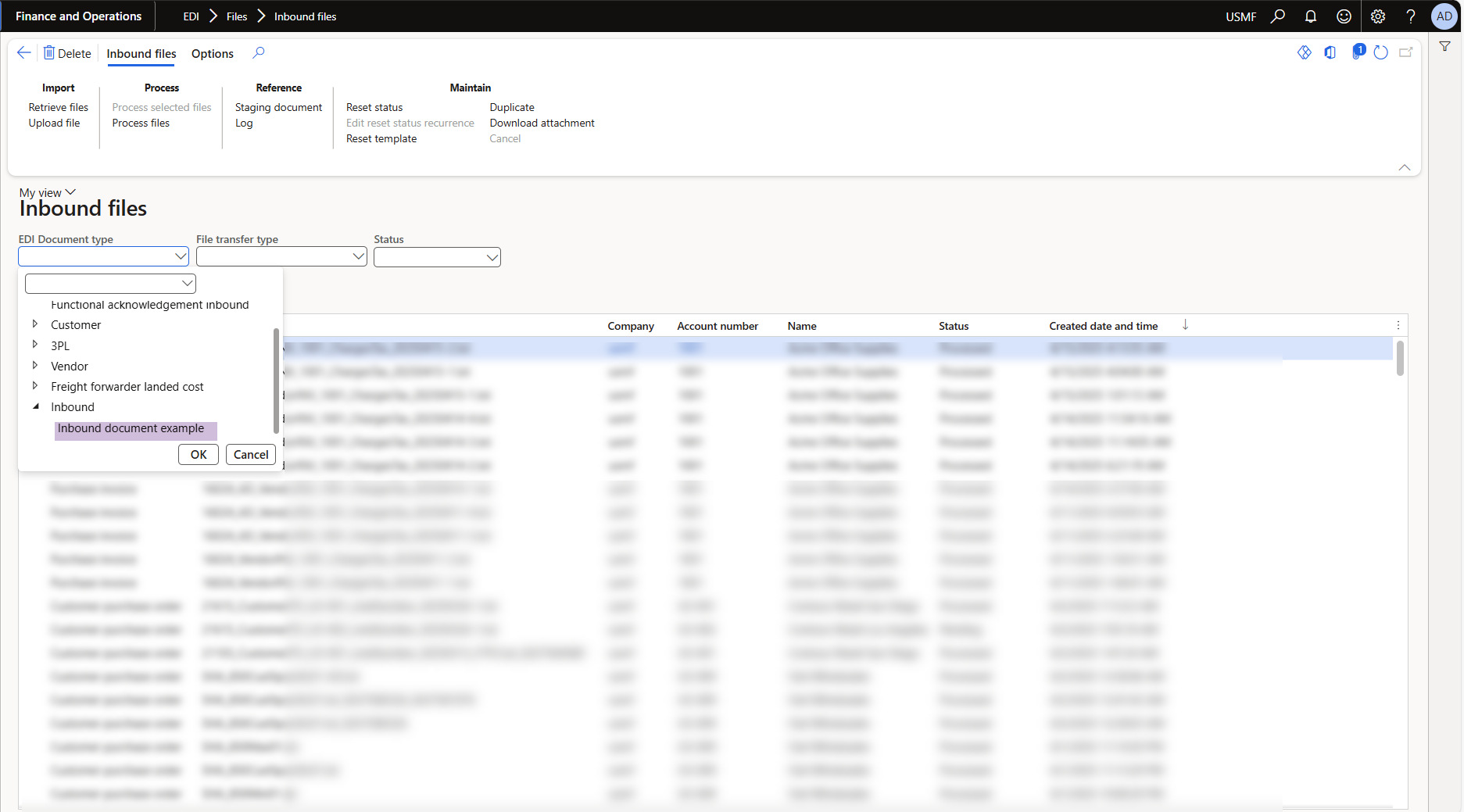Click the grid vertical scrollbar
The image size is (1464, 812).
(x=1400, y=359)
